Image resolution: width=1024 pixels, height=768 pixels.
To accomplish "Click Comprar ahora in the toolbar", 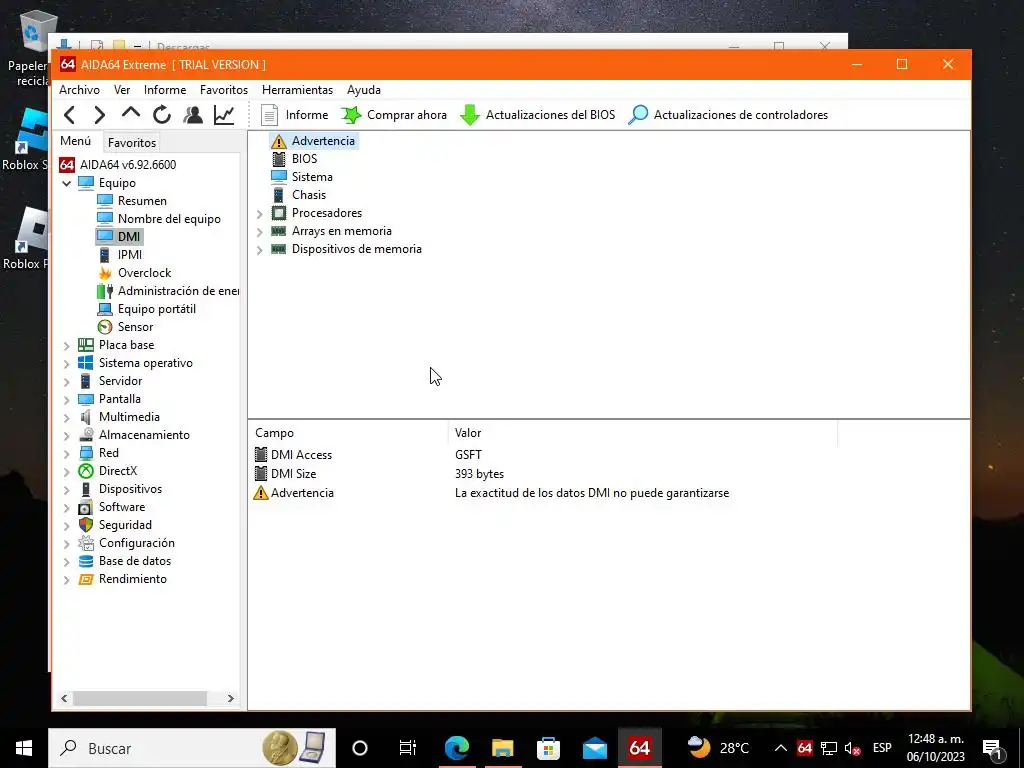I will [x=394, y=115].
